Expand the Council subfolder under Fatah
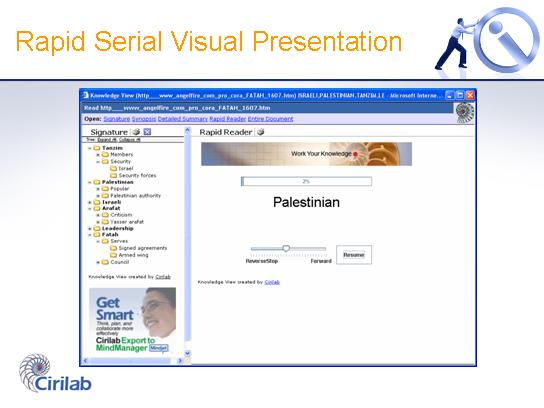 98,262
